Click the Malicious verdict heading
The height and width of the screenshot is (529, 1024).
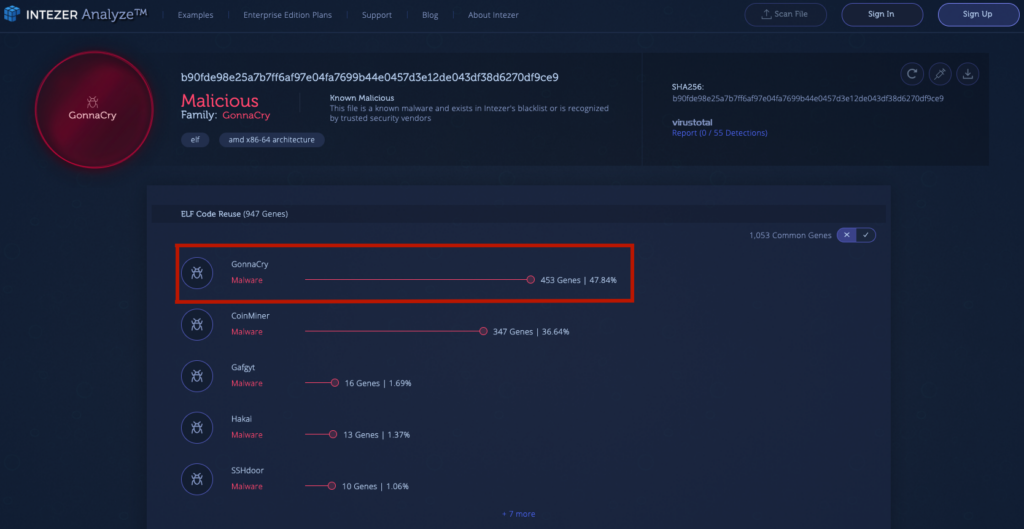[219, 101]
